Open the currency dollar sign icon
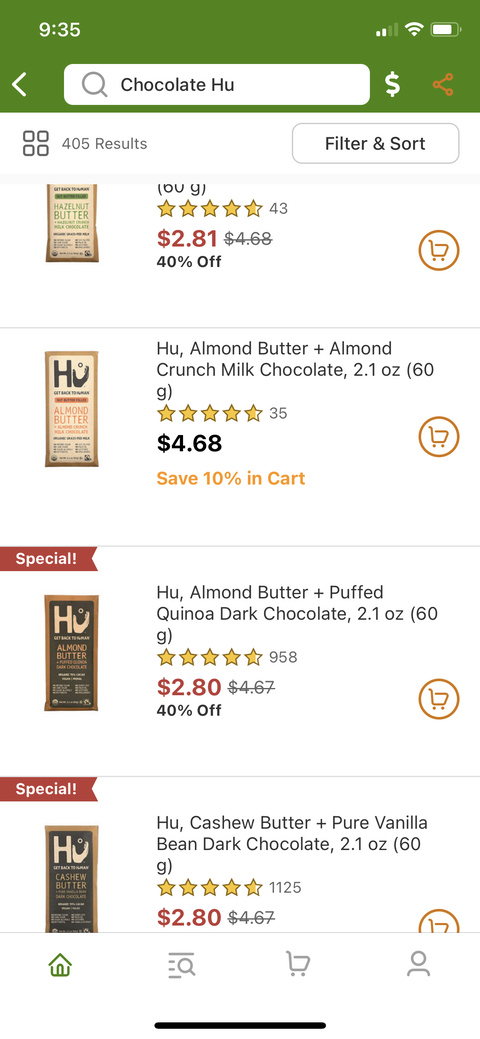The width and height of the screenshot is (480, 1039). (x=392, y=85)
